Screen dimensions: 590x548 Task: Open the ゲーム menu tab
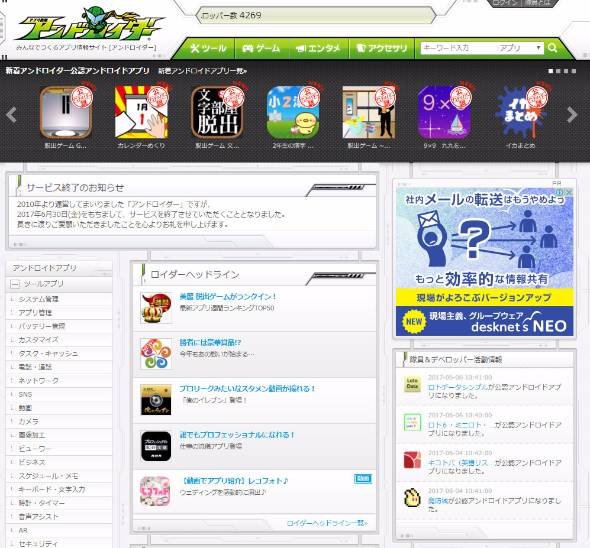[x=262, y=48]
